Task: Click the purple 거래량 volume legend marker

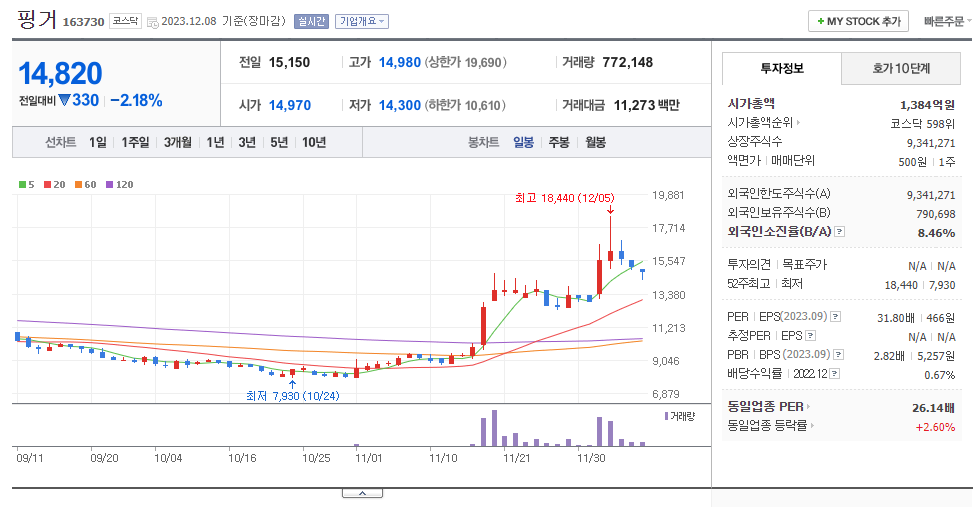Action: click(x=667, y=416)
